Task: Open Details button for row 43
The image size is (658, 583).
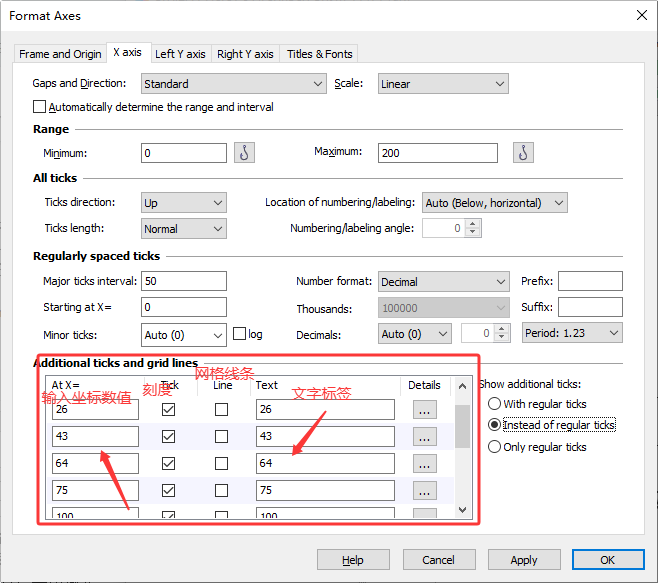Action: (x=424, y=437)
